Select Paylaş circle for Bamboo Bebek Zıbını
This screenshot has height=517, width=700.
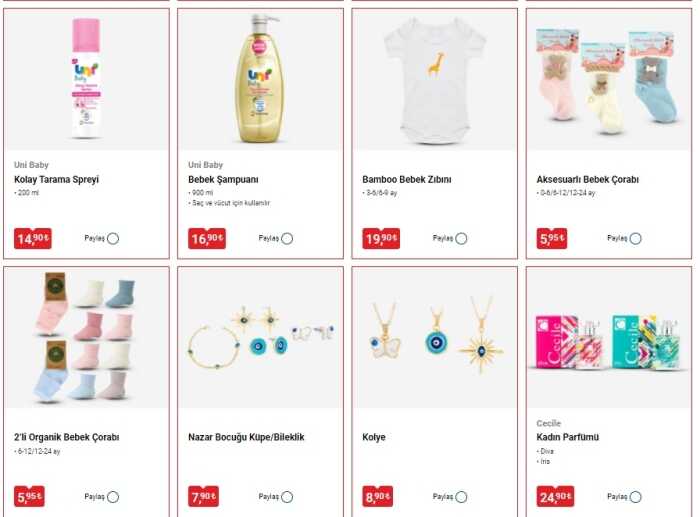461,238
